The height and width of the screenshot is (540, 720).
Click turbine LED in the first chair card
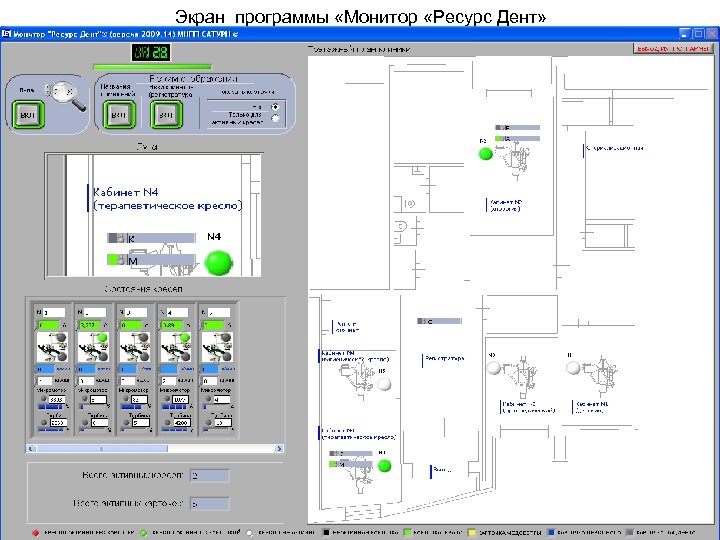click(x=44, y=422)
